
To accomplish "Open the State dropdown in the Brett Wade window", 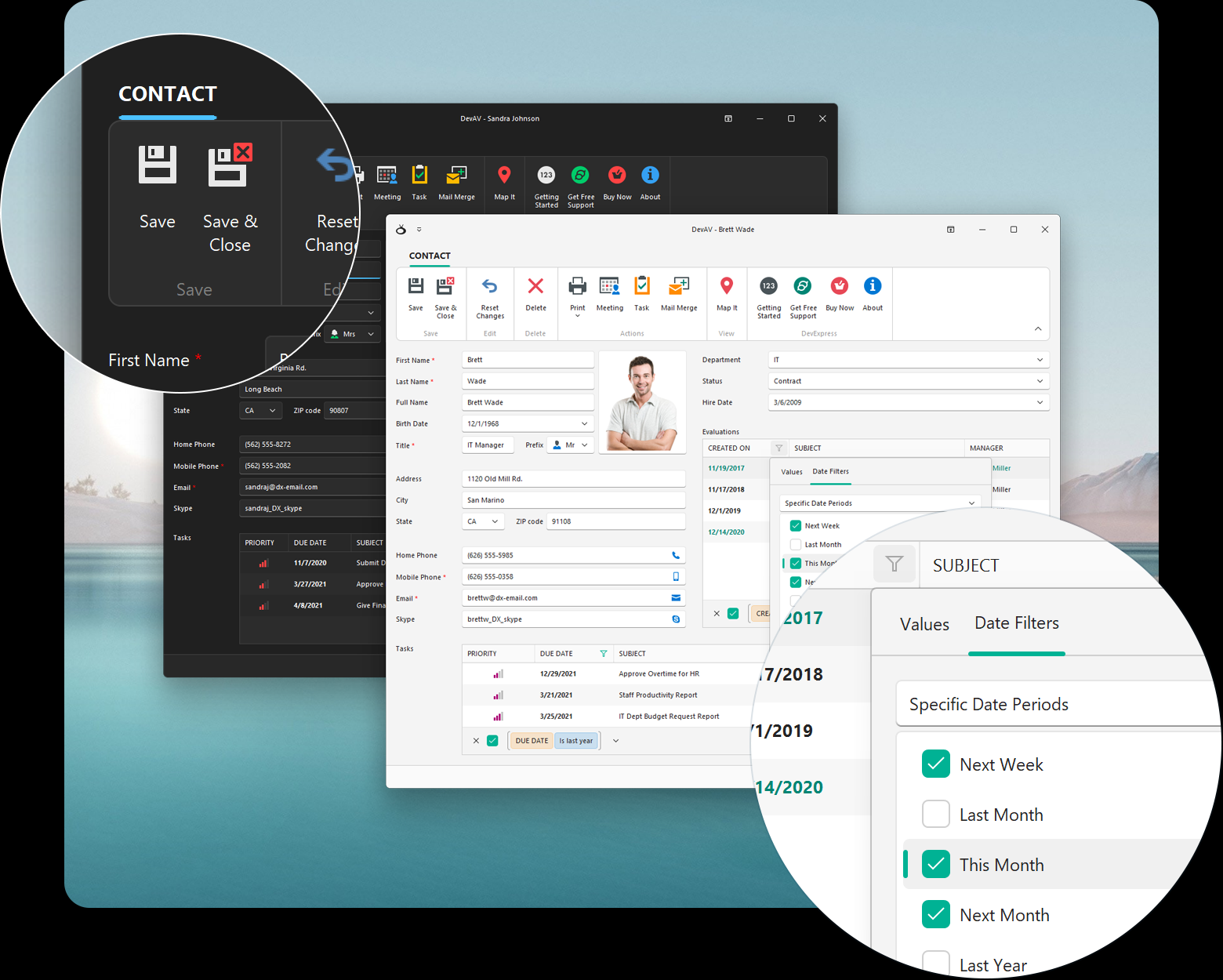I will pyautogui.click(x=495, y=521).
